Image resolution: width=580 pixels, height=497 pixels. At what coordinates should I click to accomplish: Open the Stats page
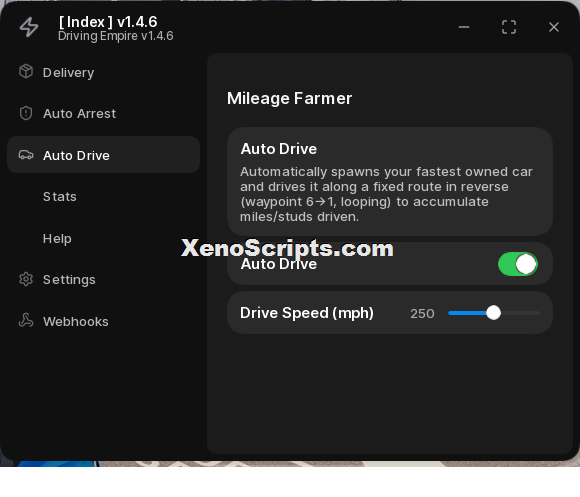click(60, 196)
